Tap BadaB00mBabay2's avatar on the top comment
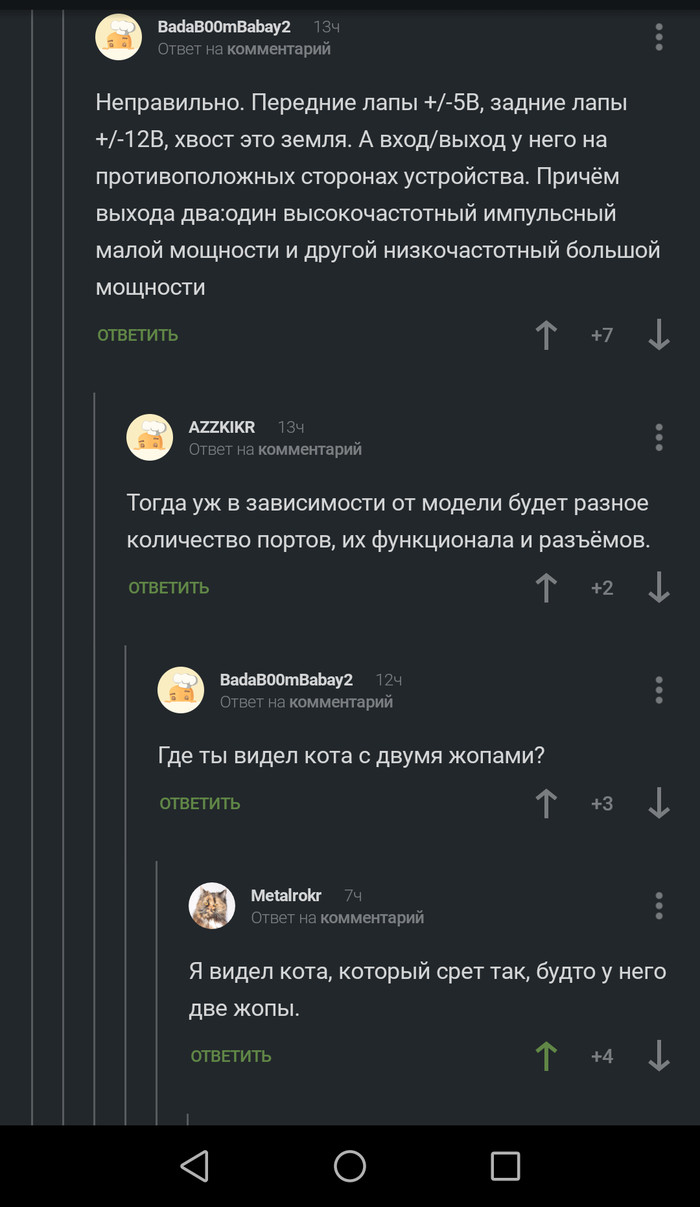Viewport: 700px width, 1207px height. click(118, 36)
